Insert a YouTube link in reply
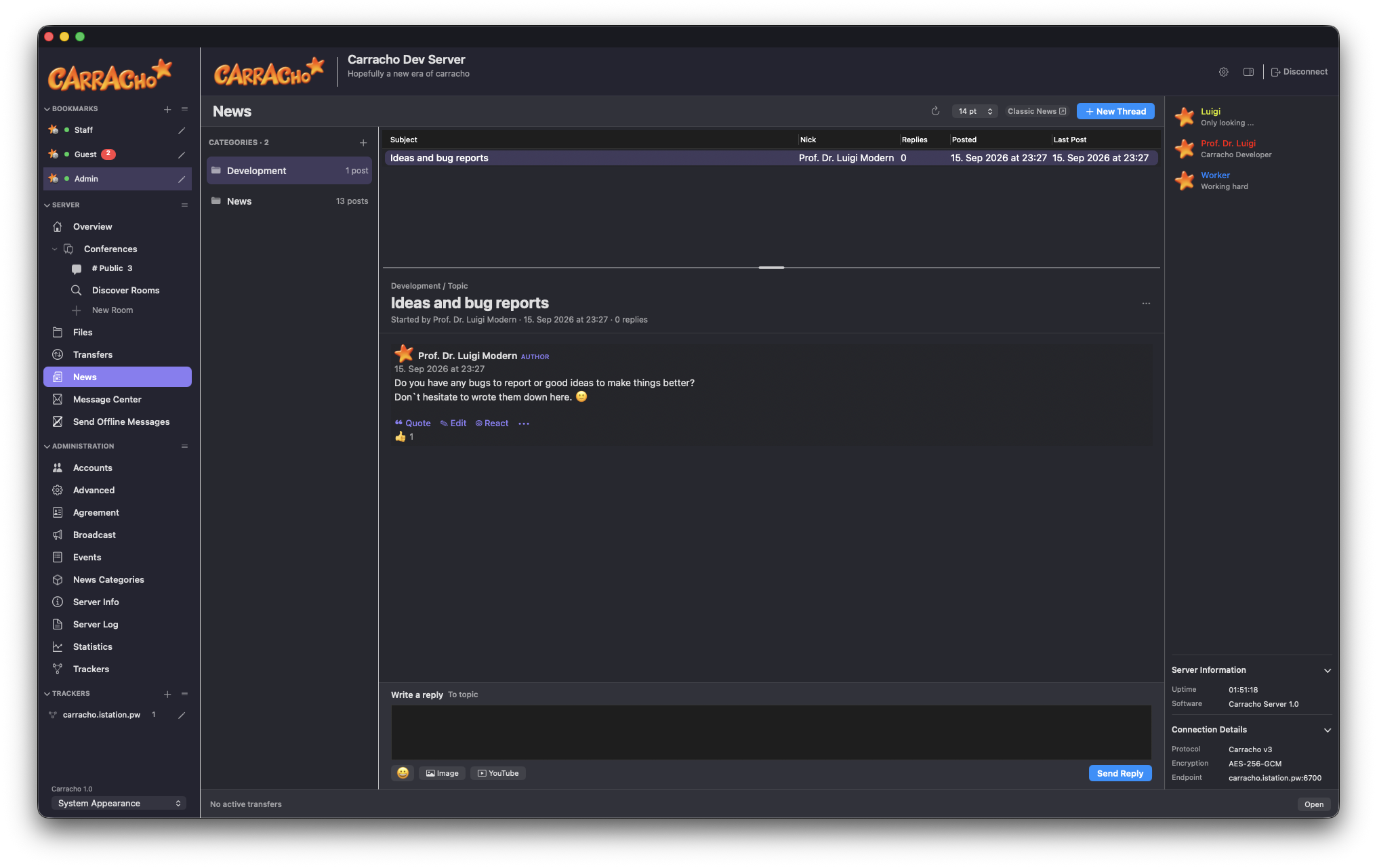Image resolution: width=1377 pixels, height=868 pixels. tap(498, 773)
